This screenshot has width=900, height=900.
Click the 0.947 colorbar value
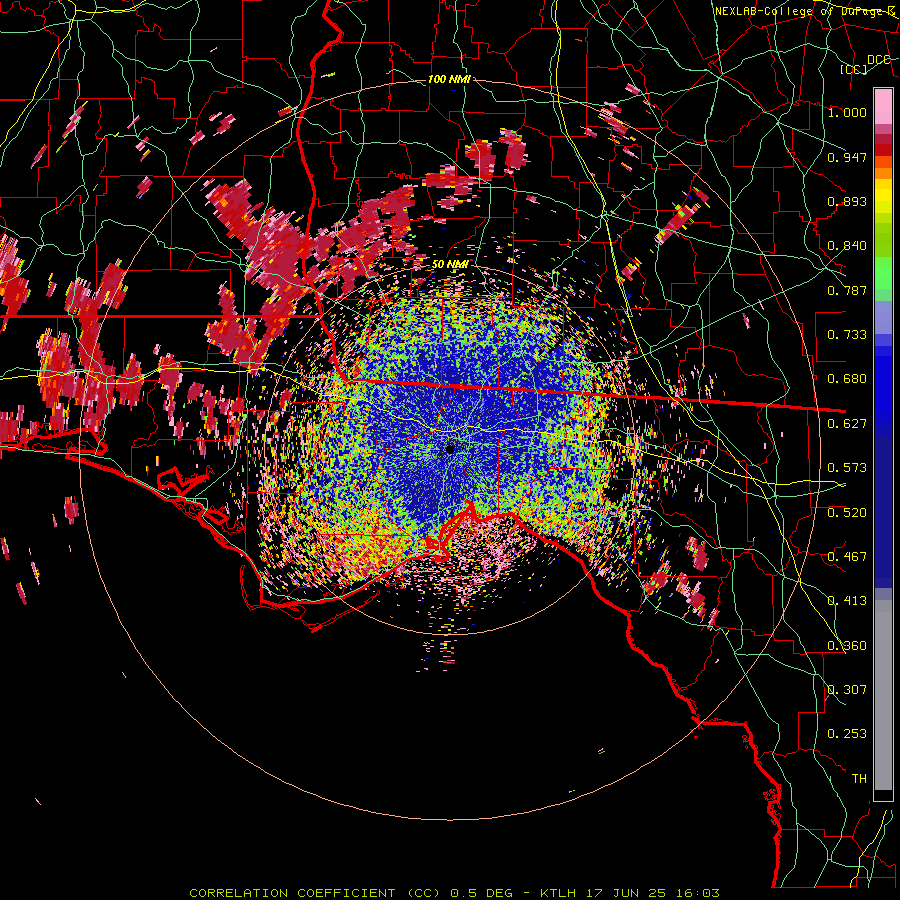click(x=847, y=157)
